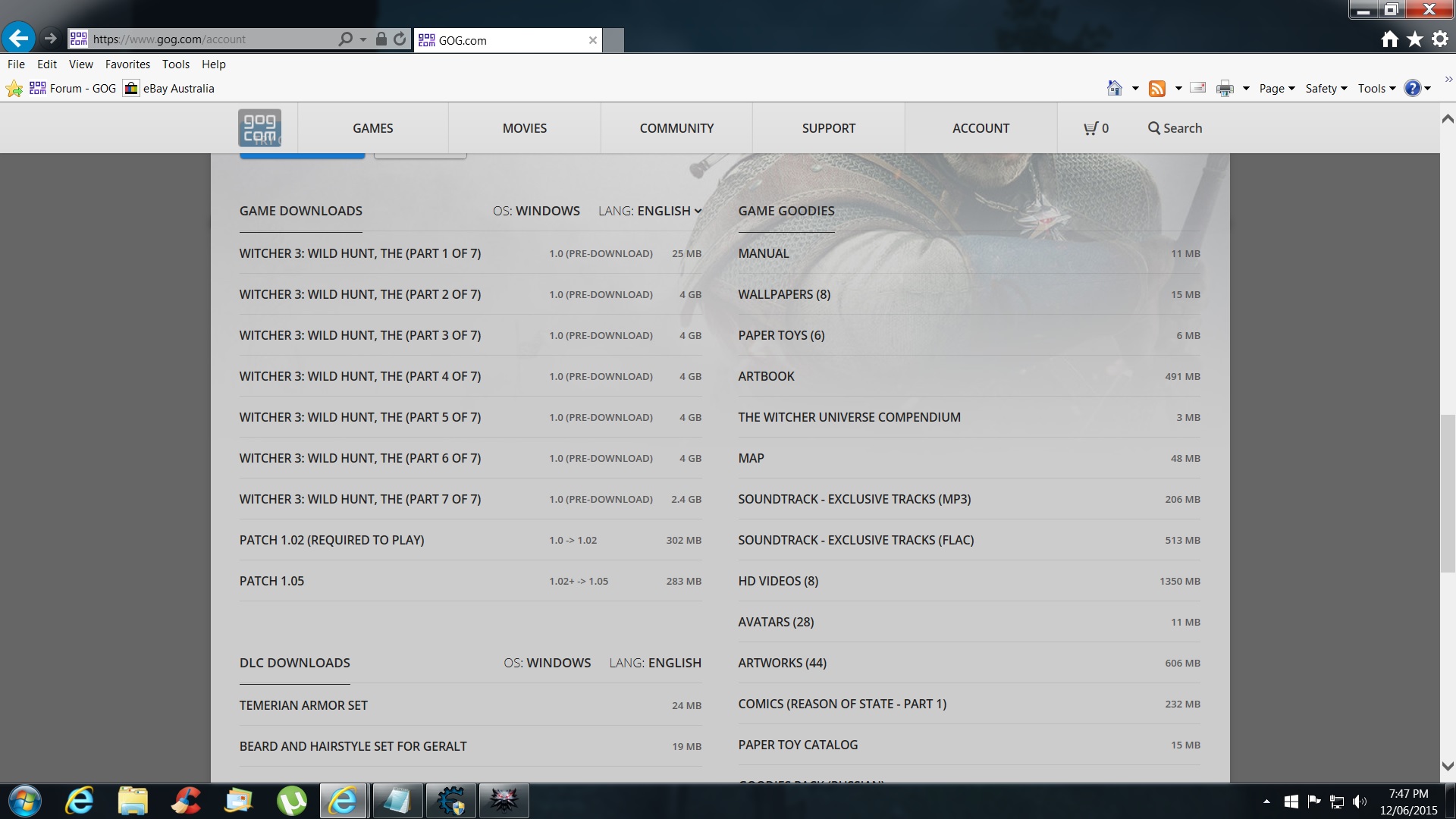Click the Read Mail icon in command bar
1456x819 pixels.
coord(1198,88)
